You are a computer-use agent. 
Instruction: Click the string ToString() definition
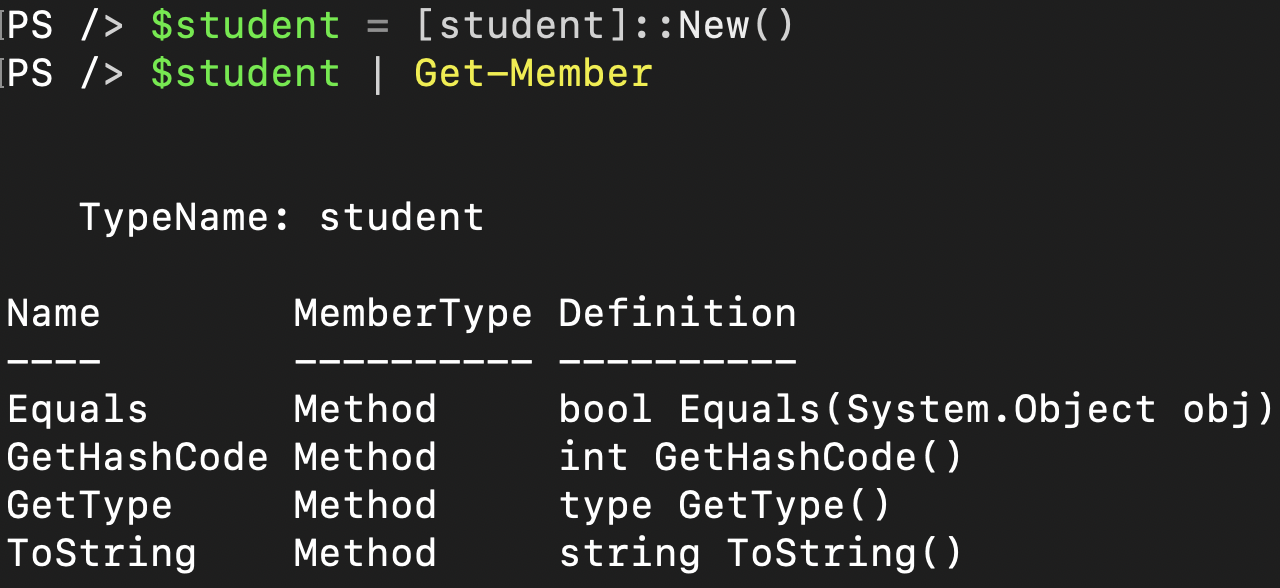[761, 553]
